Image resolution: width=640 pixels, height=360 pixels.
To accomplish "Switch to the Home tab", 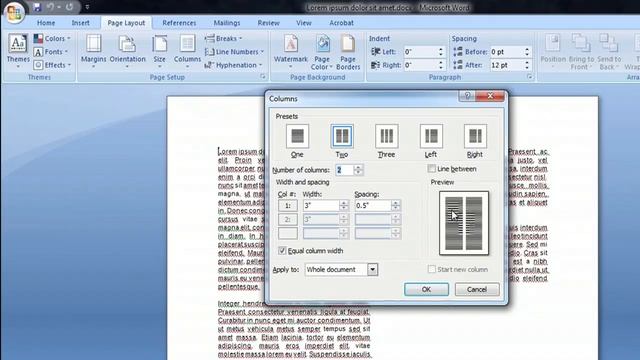I will point(46,23).
